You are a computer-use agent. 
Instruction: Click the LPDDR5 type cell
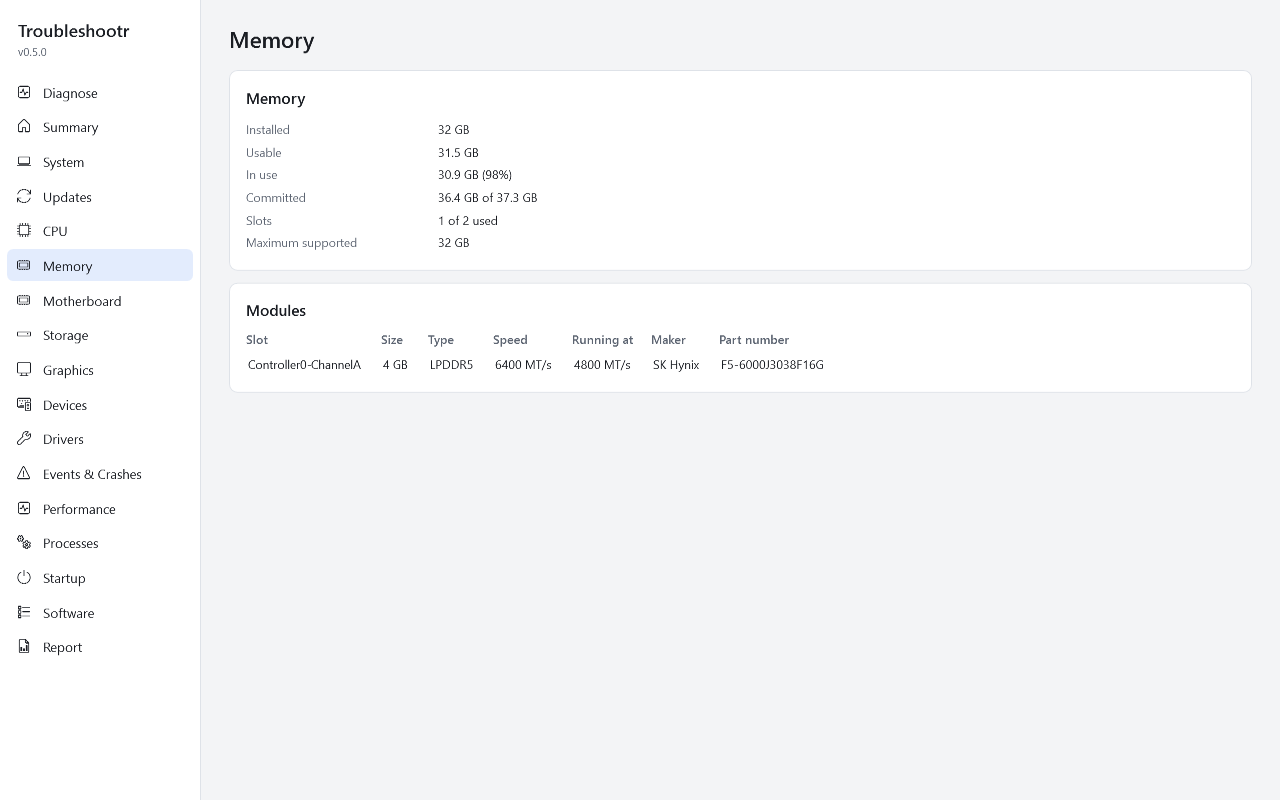(451, 365)
